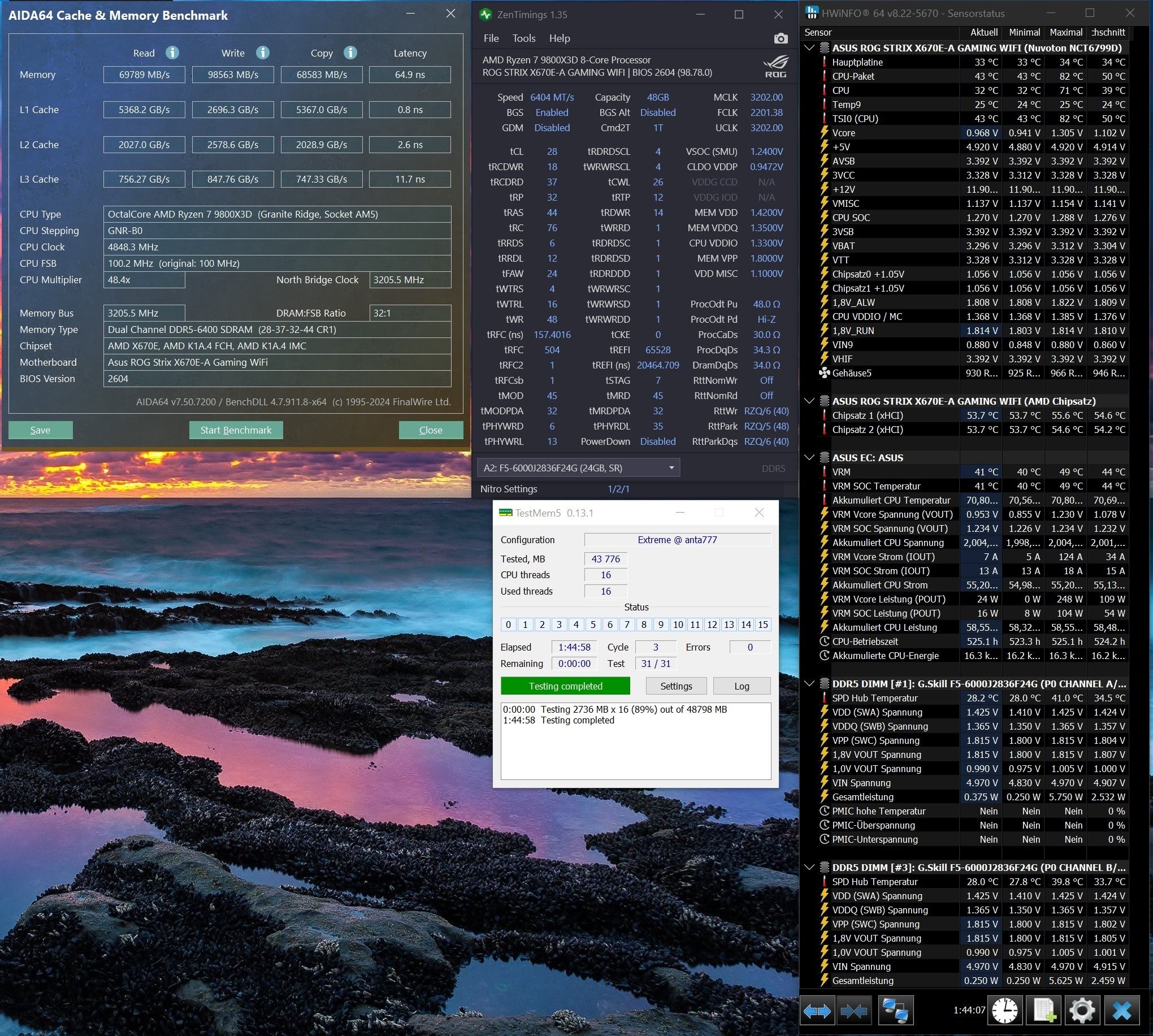Click the green Testing completed progress bar
The image size is (1153, 1036).
[x=565, y=686]
